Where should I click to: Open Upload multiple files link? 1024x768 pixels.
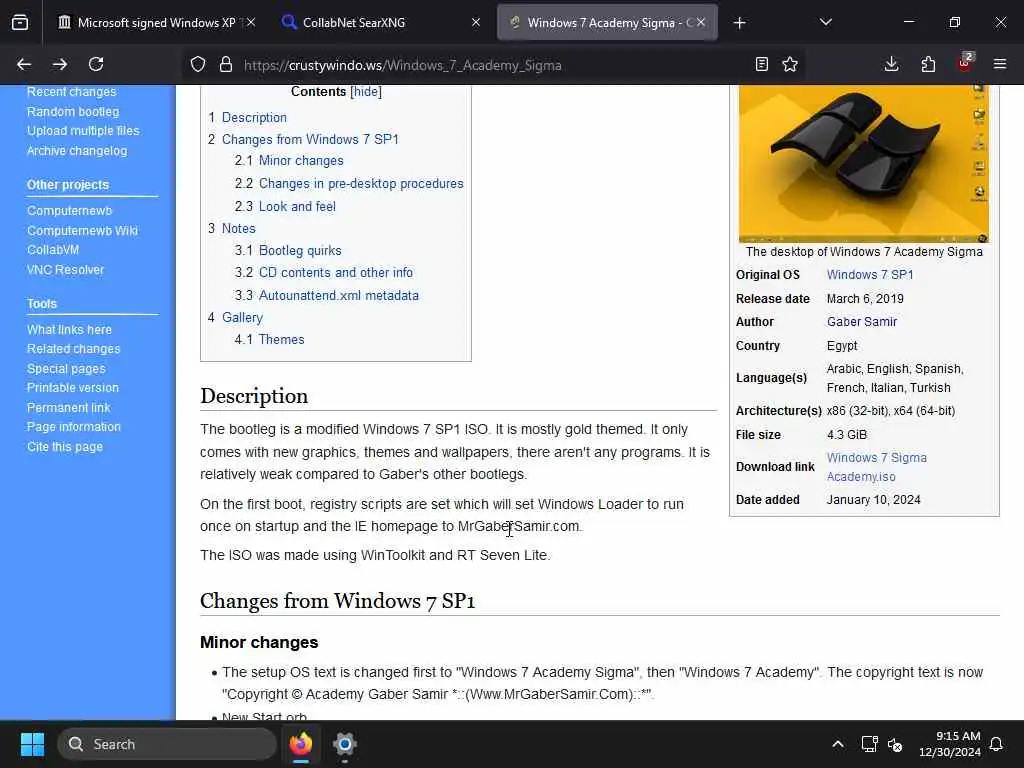coord(83,131)
